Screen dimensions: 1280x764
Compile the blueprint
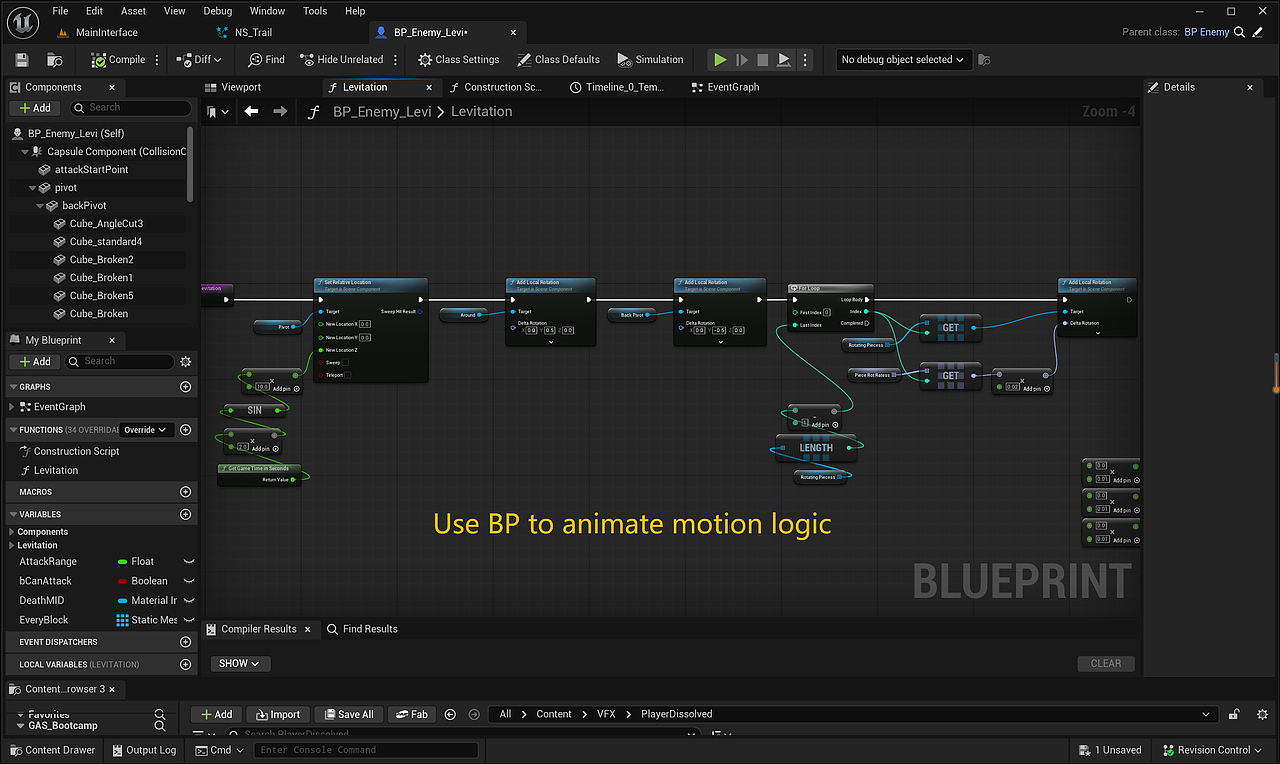point(118,60)
